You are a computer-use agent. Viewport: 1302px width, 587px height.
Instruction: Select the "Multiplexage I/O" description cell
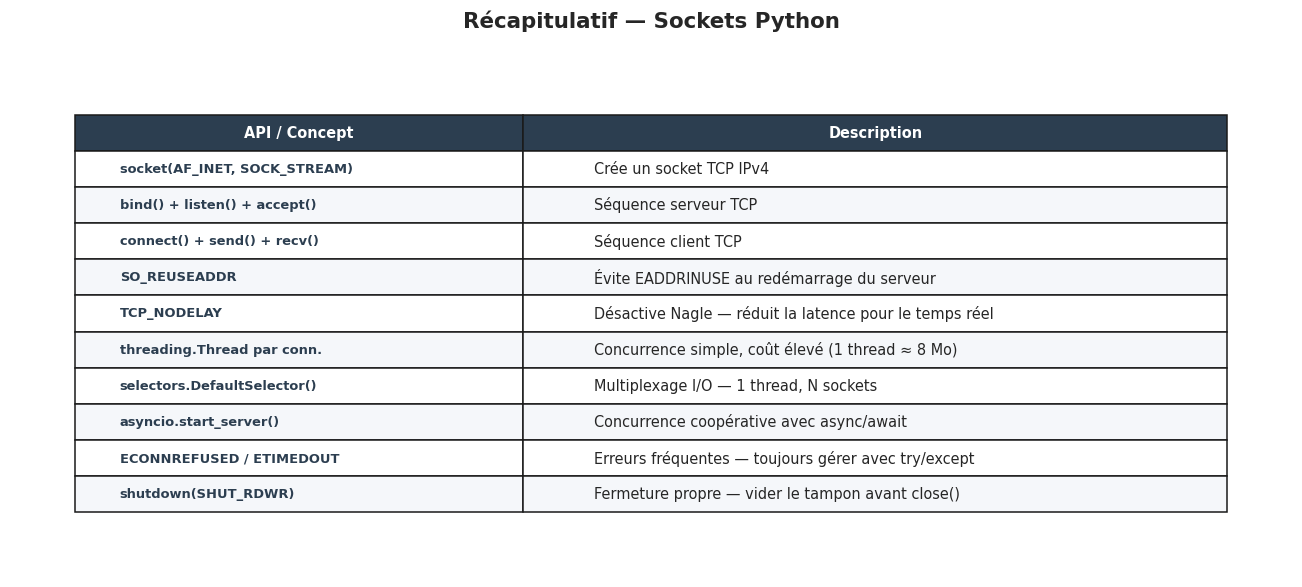(x=735, y=386)
